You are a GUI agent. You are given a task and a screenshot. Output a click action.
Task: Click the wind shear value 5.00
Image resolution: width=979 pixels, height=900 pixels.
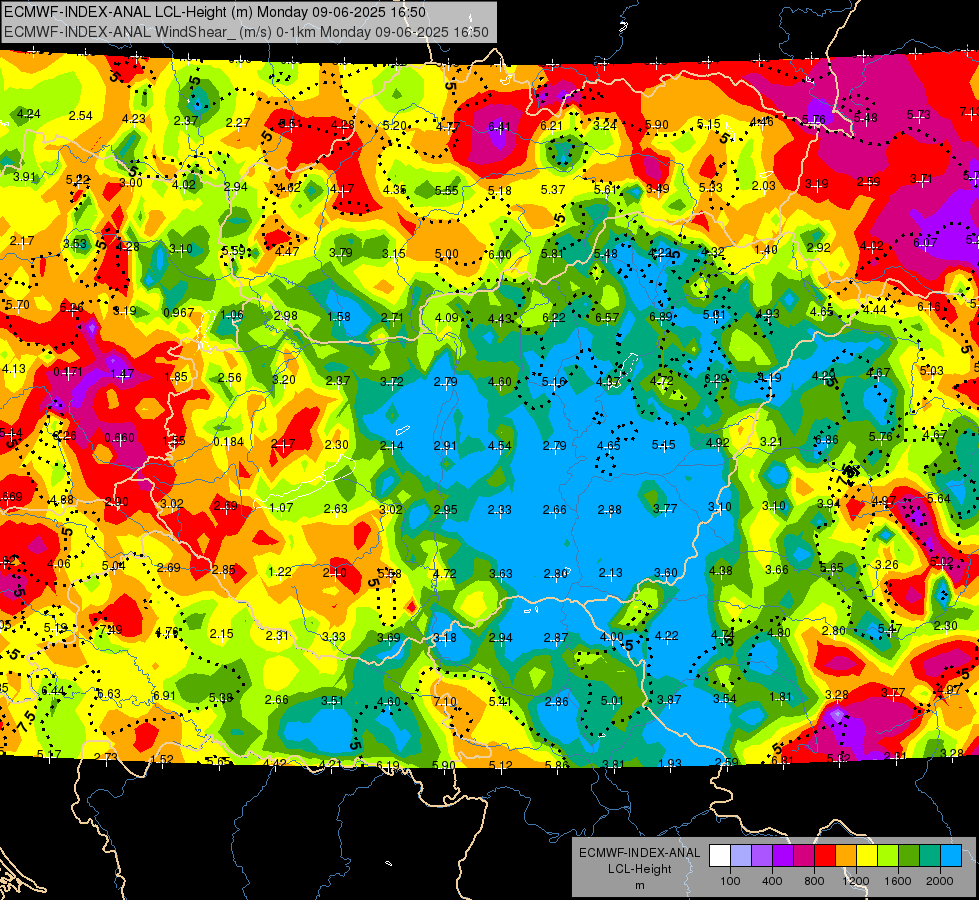(x=446, y=254)
